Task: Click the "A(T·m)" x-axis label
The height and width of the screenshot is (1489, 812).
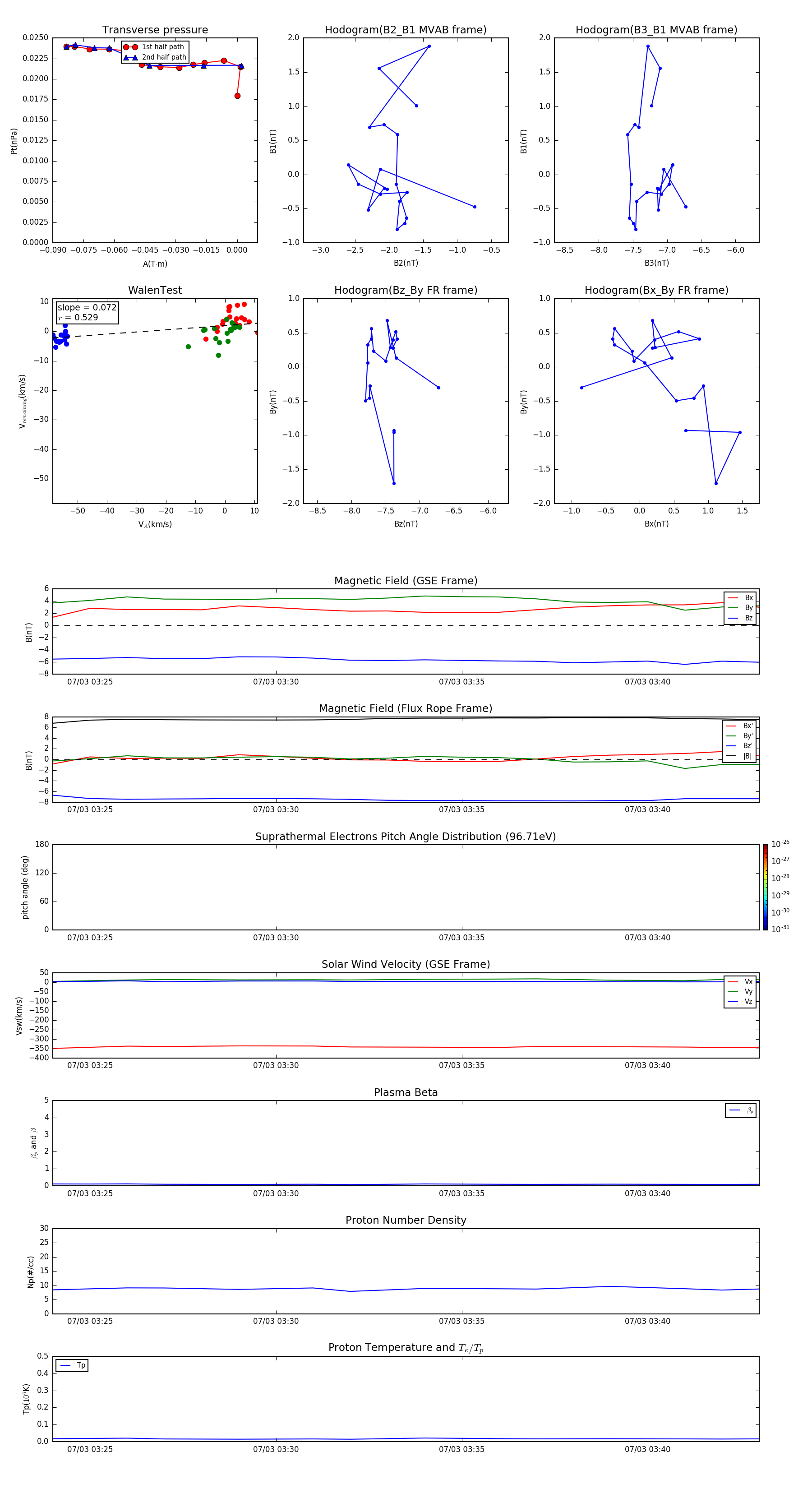Action: tap(155, 264)
